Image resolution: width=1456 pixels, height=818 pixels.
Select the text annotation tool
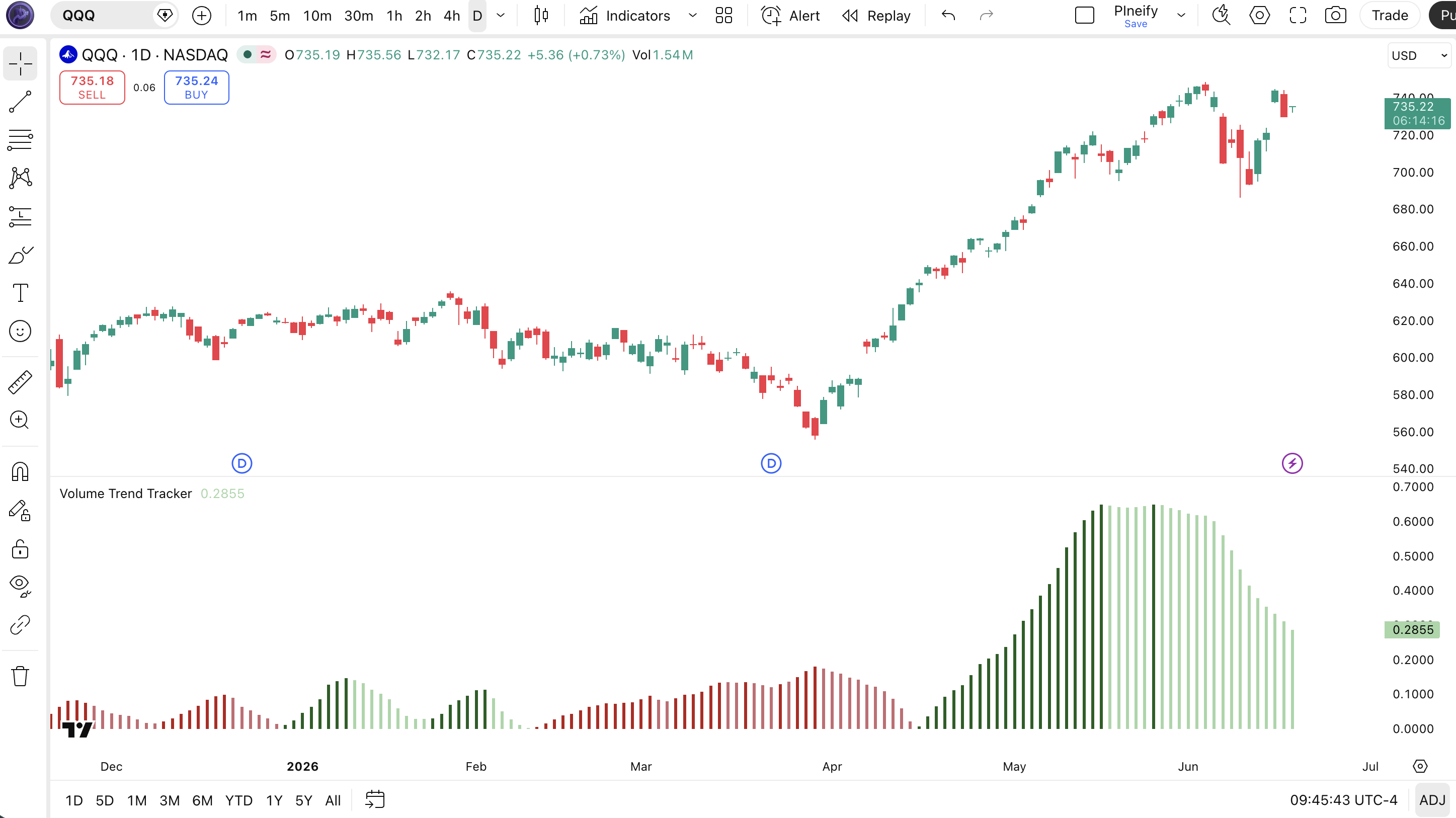tap(20, 293)
